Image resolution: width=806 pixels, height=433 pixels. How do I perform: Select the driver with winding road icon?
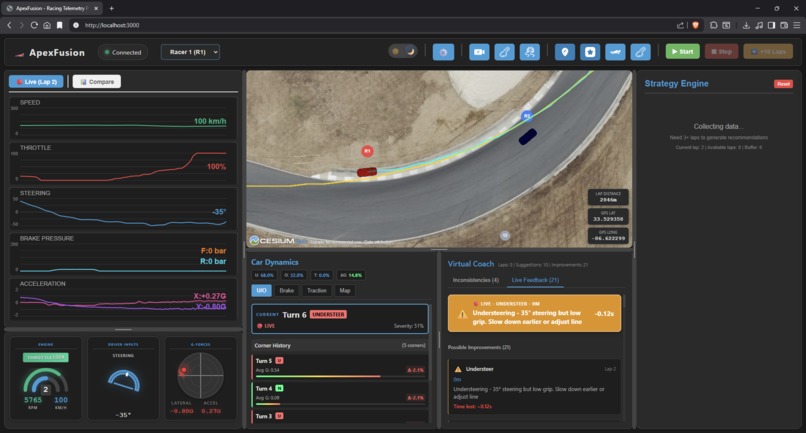pos(529,52)
